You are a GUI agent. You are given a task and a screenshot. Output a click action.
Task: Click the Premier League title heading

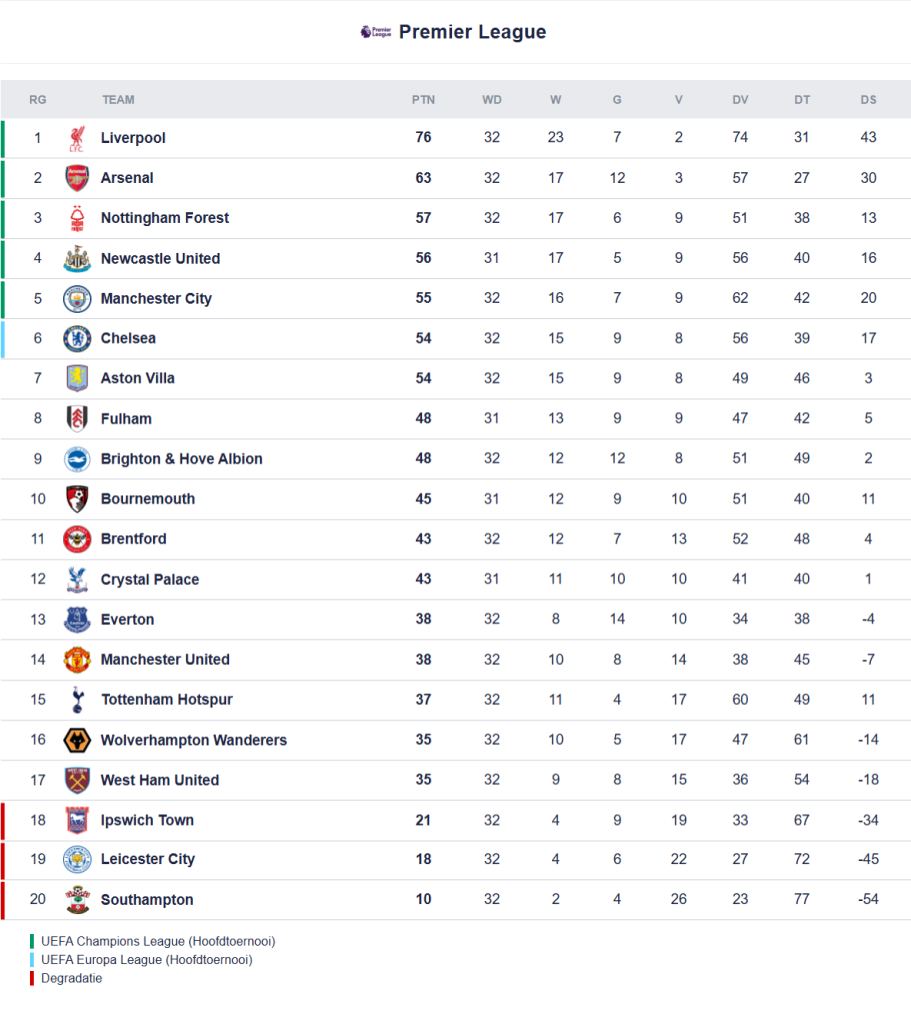tap(472, 32)
